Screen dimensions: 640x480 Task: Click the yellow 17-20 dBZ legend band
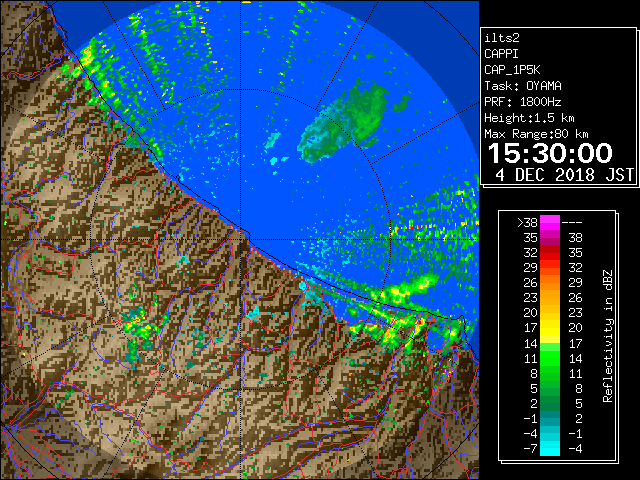coord(550,328)
